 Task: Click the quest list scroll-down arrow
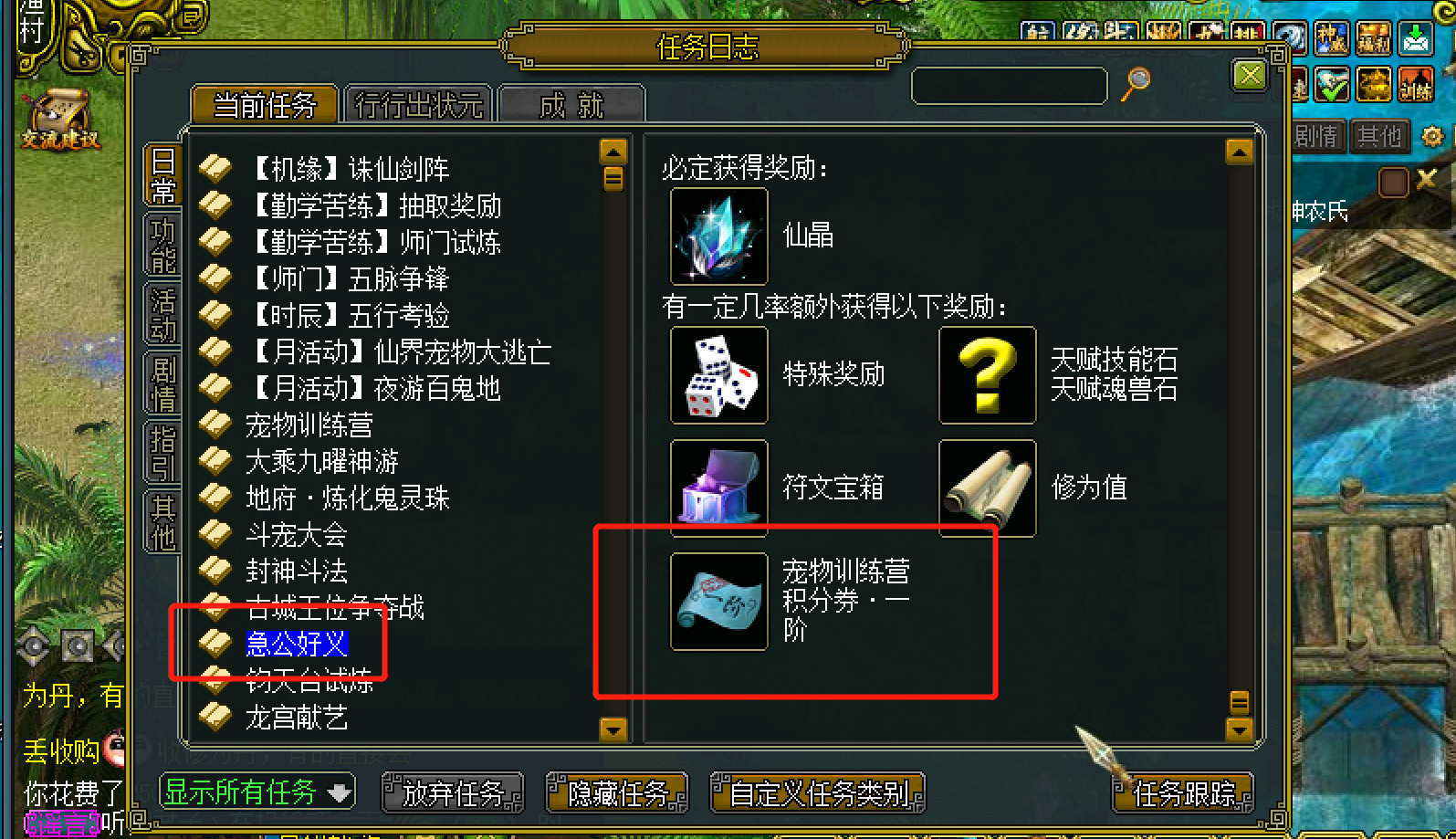point(613,729)
